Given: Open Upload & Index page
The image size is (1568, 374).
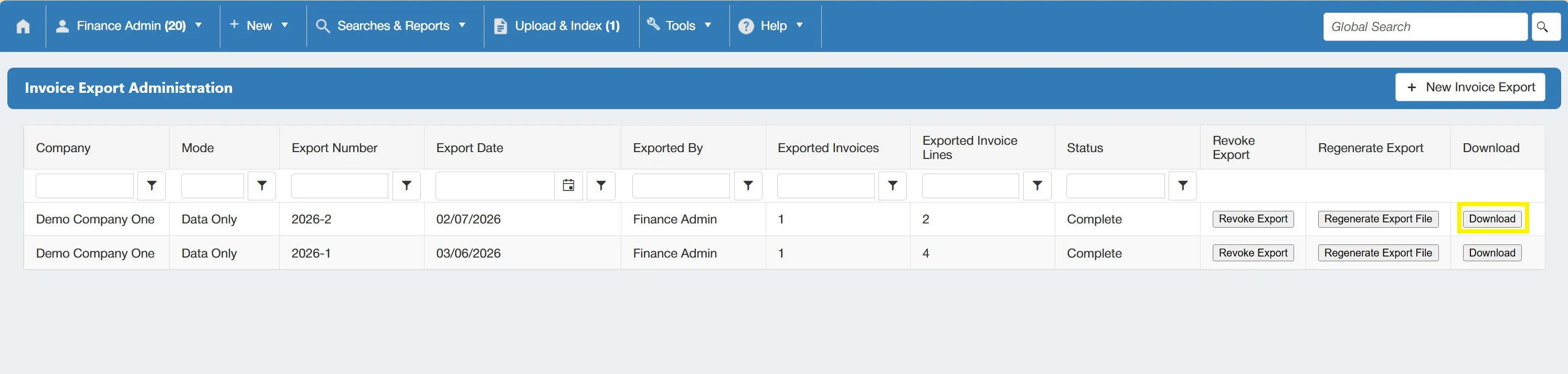Looking at the screenshot, I should point(557,26).
